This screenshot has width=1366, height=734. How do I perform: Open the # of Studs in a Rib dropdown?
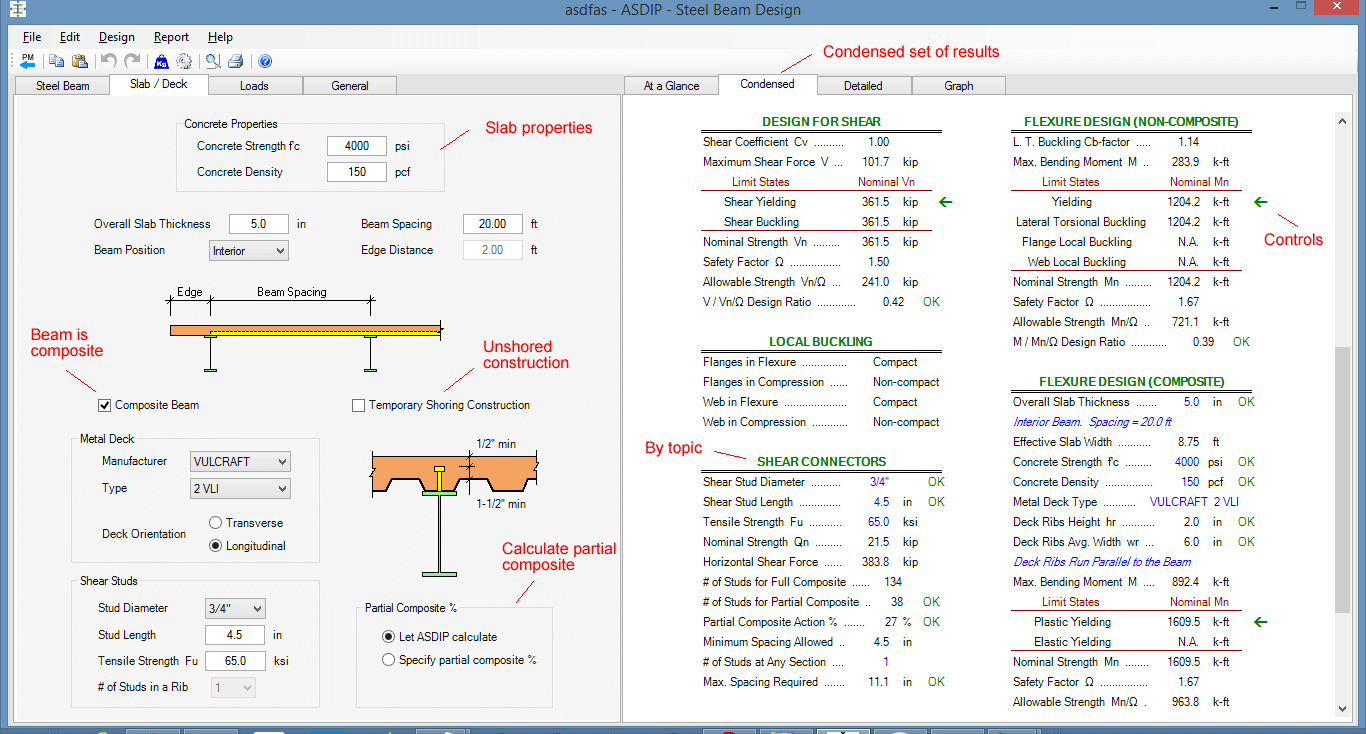point(233,687)
